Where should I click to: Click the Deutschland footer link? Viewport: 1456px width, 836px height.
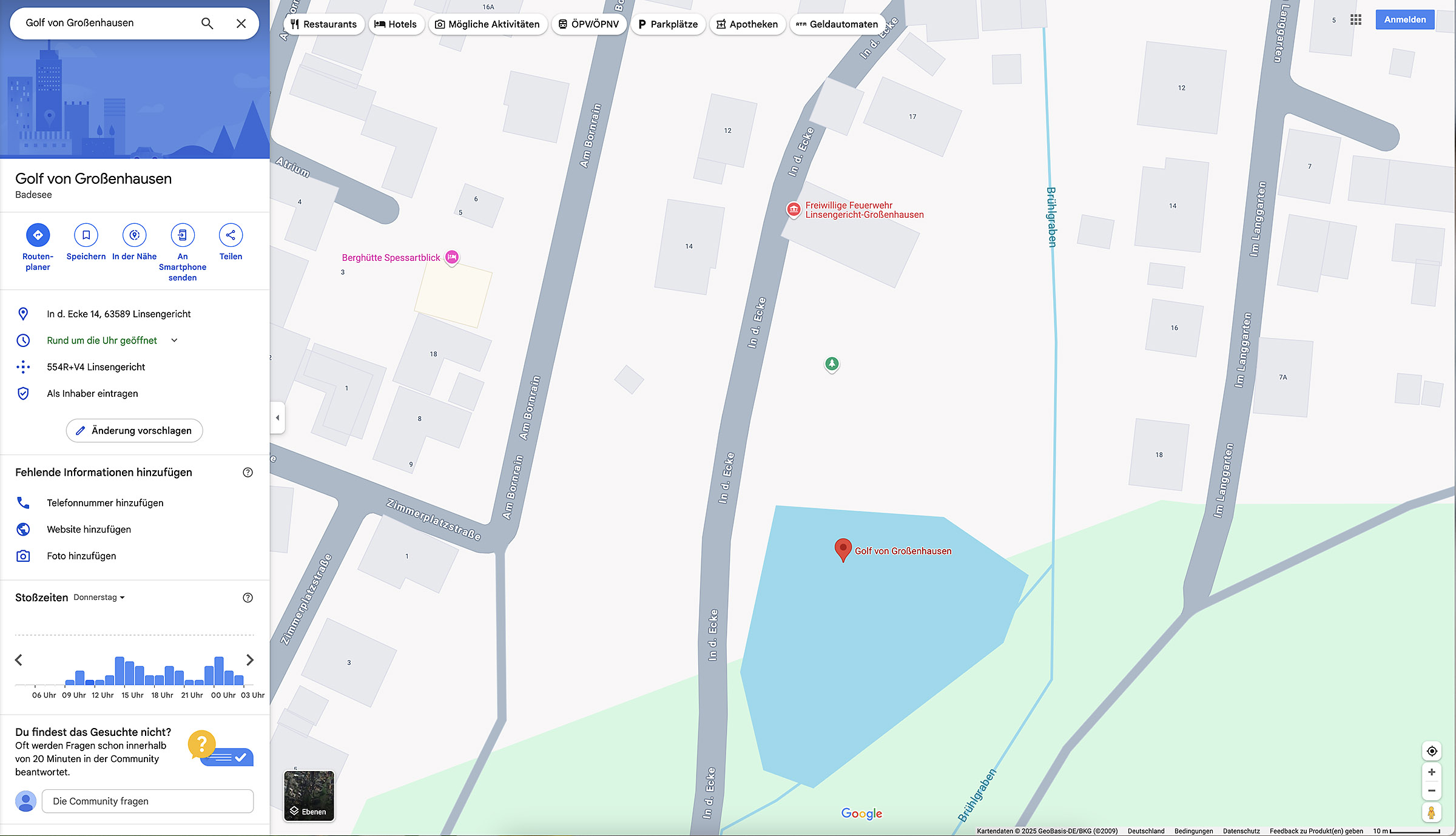[x=1146, y=831]
